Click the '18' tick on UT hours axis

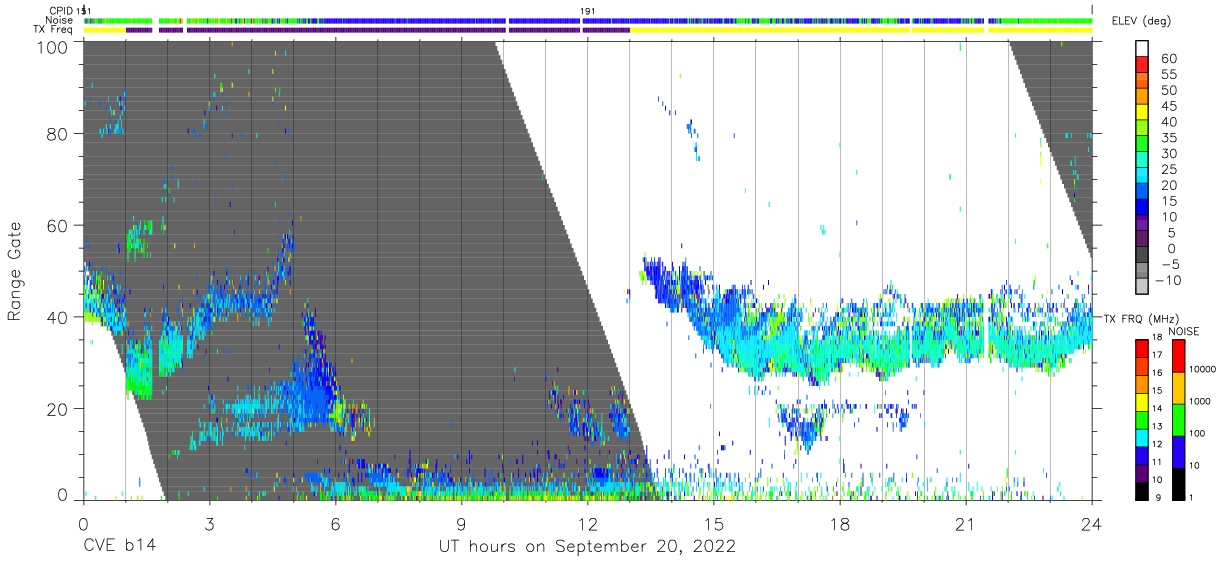coord(839,523)
